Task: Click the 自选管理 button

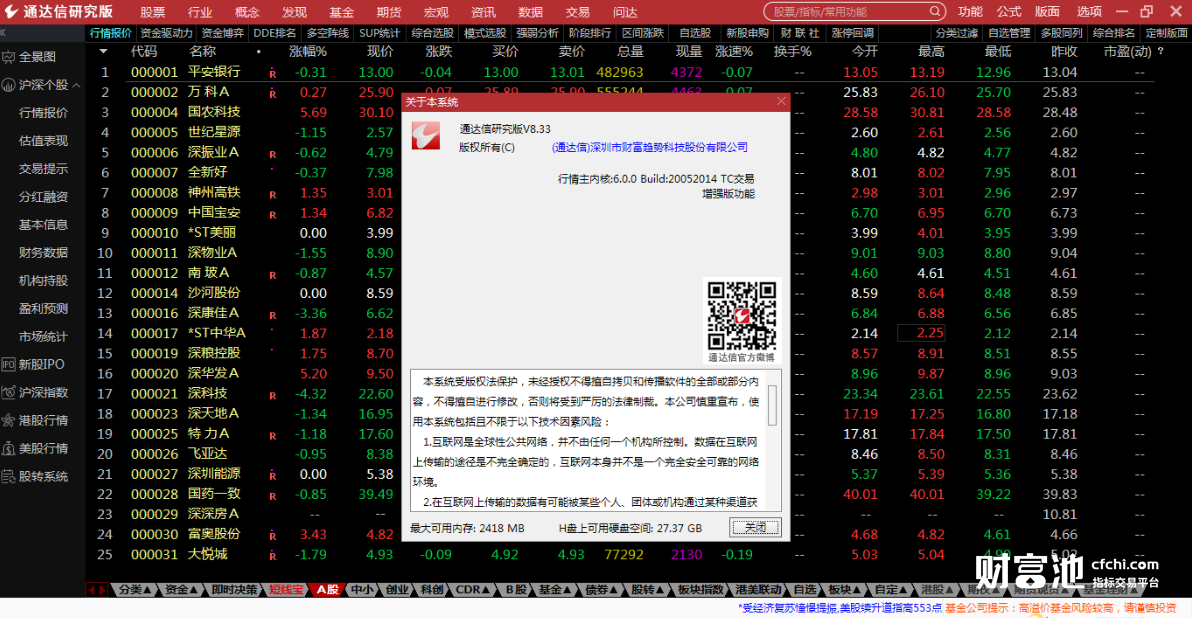Action: pos(1009,33)
